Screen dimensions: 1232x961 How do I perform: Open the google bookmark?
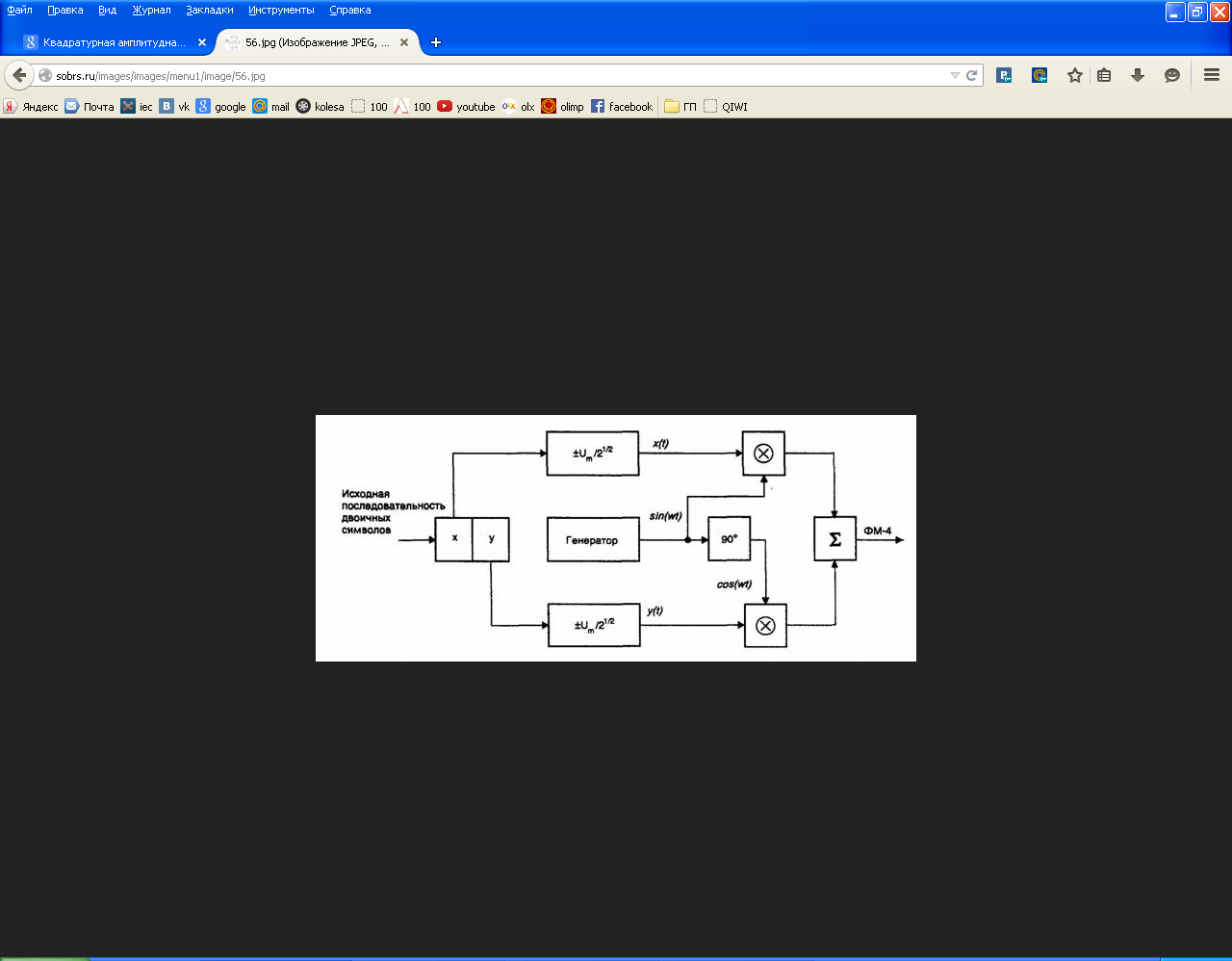point(221,107)
